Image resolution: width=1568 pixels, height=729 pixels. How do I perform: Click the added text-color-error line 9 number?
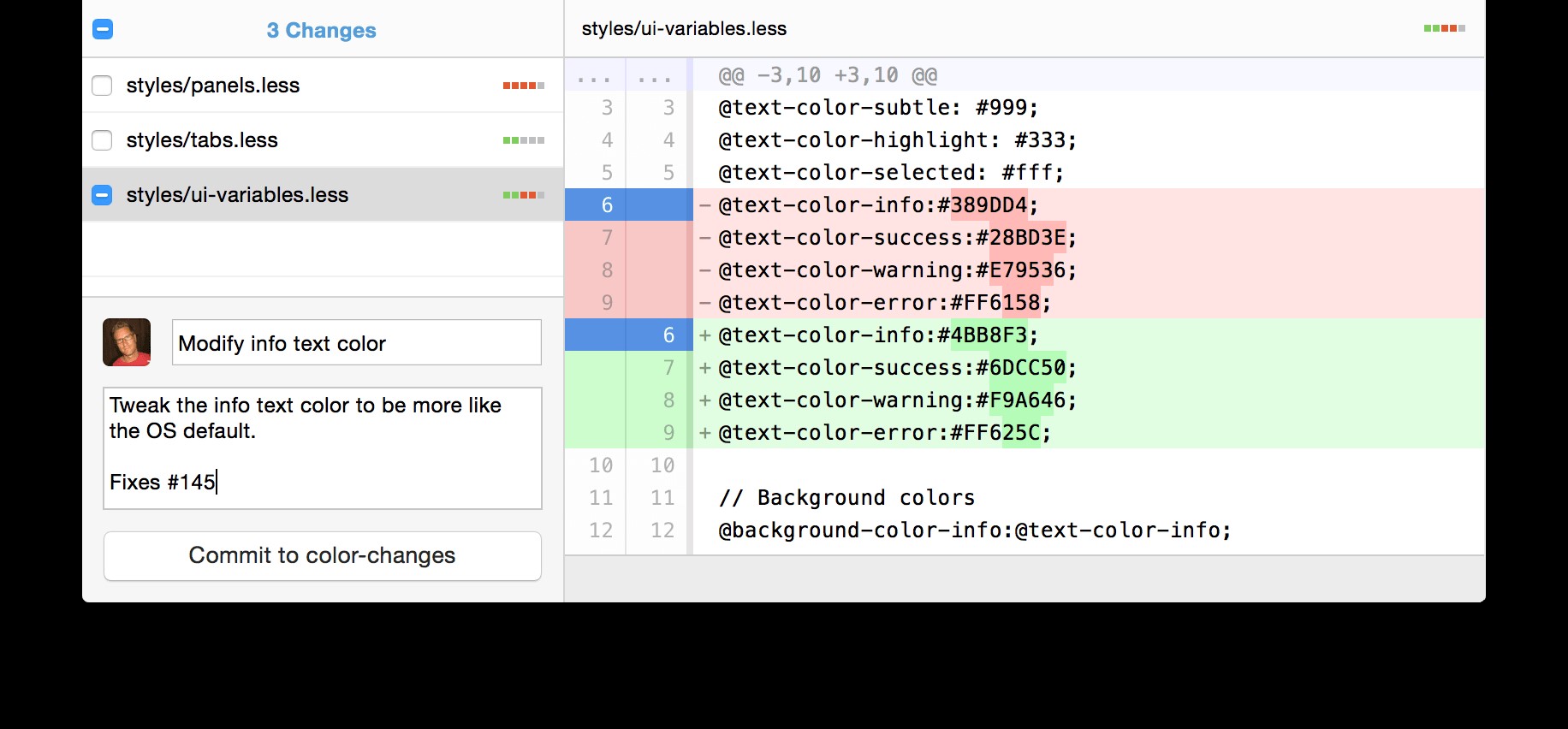tap(668, 433)
